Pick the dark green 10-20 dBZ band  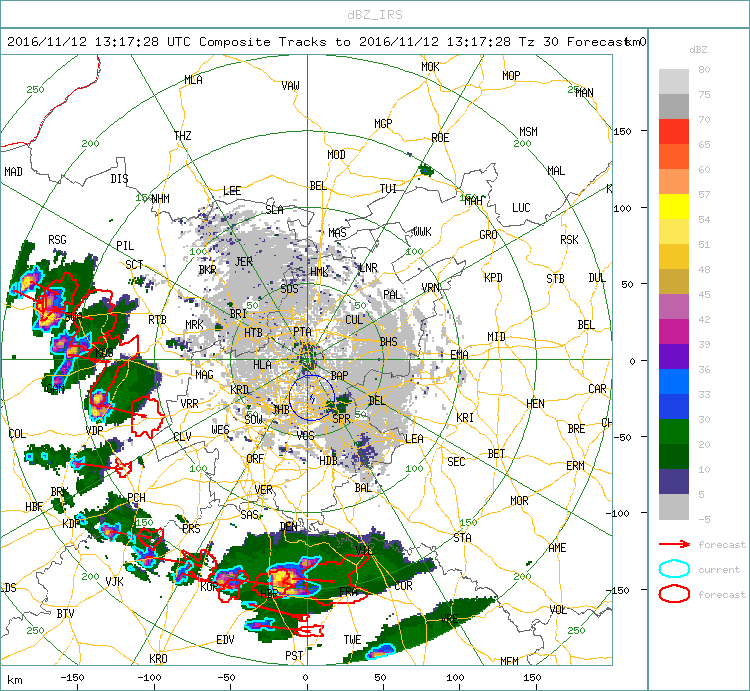(x=673, y=456)
